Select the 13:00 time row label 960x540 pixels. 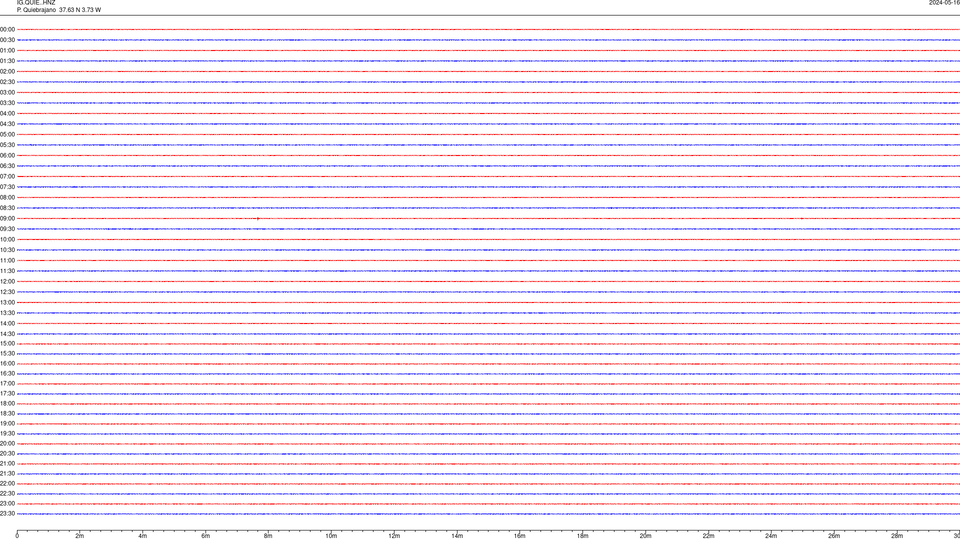[7, 302]
